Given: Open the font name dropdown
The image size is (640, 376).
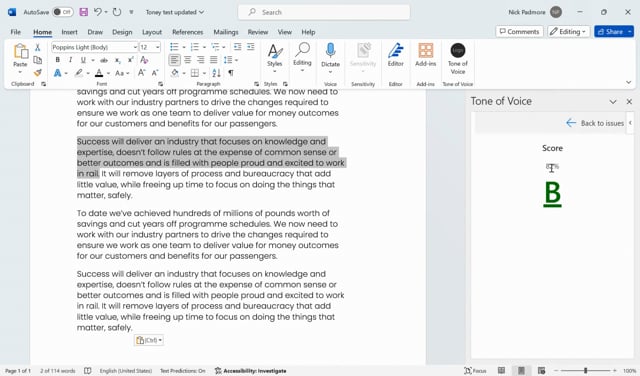Looking at the screenshot, I should 135,47.
